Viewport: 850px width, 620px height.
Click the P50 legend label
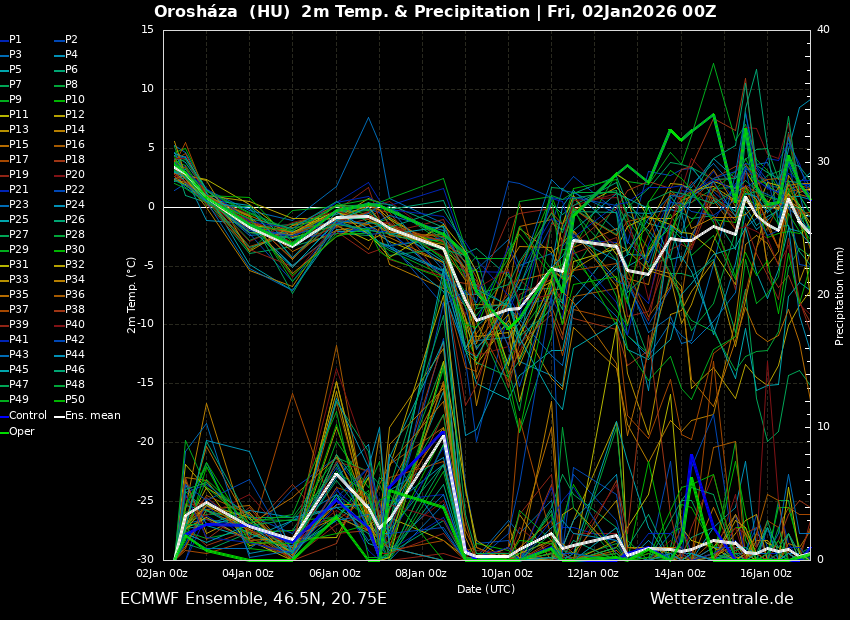point(74,400)
